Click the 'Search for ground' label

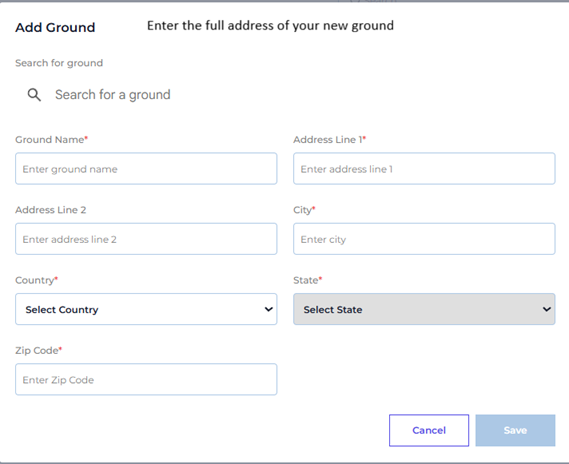coord(59,63)
